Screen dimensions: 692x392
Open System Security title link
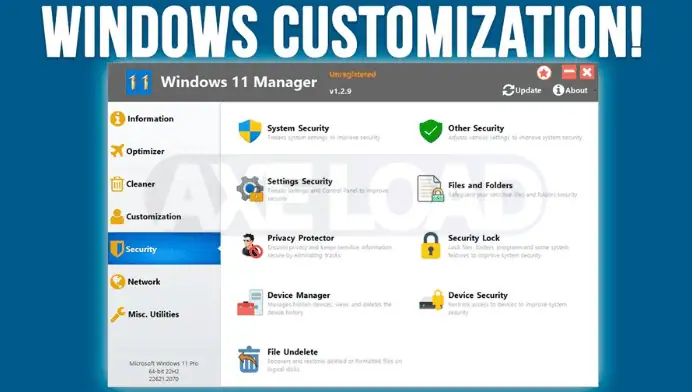tap(298, 128)
